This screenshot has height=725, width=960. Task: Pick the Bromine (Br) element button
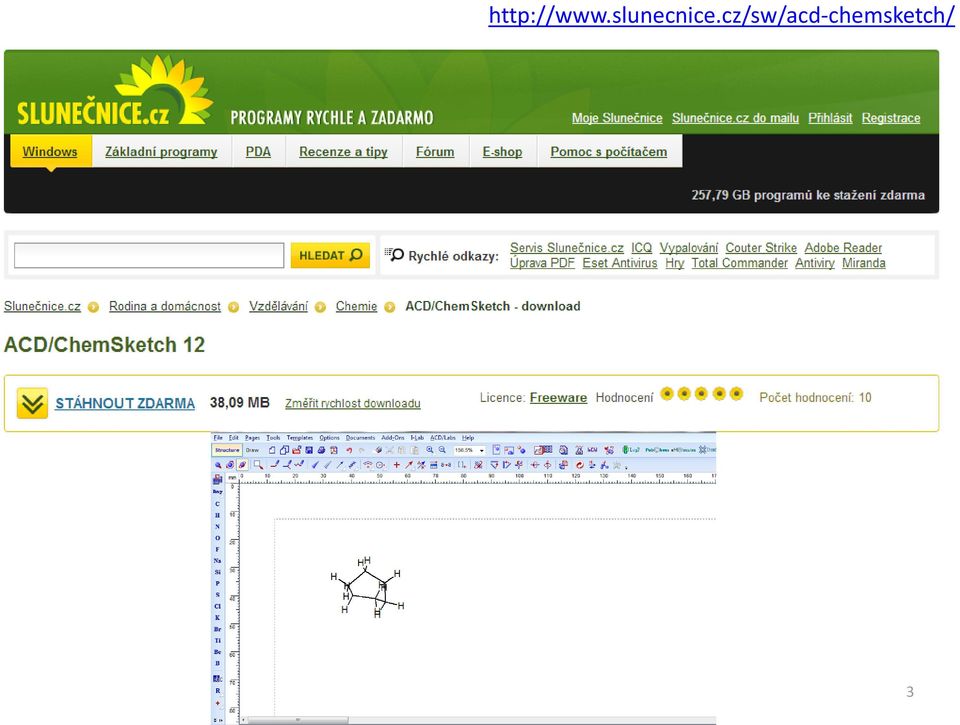217,629
